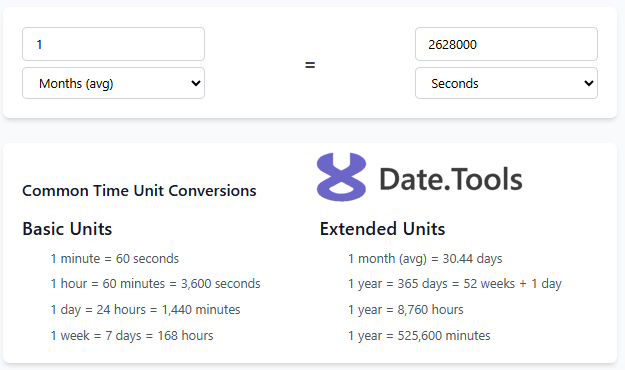Click the equals sign between the converter fields
Screen dimensions: 625x370
pos(310,65)
